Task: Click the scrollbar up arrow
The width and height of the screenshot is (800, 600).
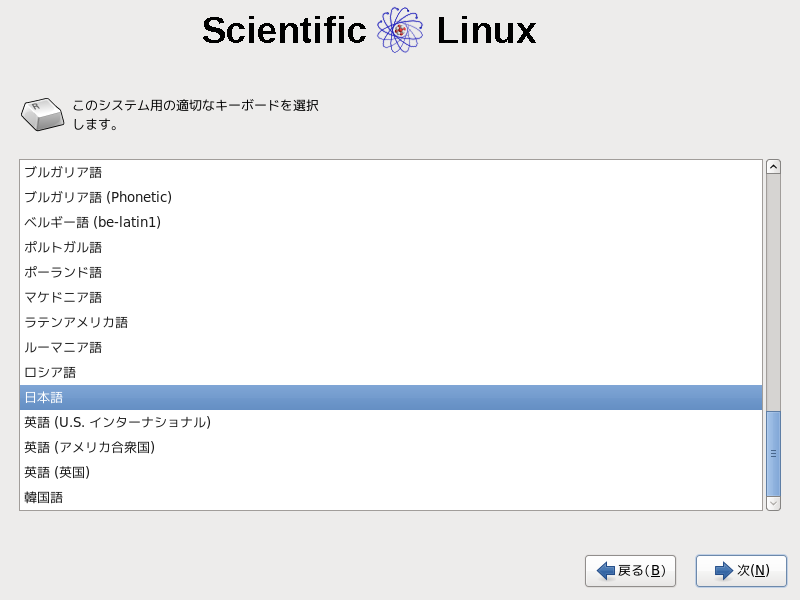Action: [x=773, y=167]
